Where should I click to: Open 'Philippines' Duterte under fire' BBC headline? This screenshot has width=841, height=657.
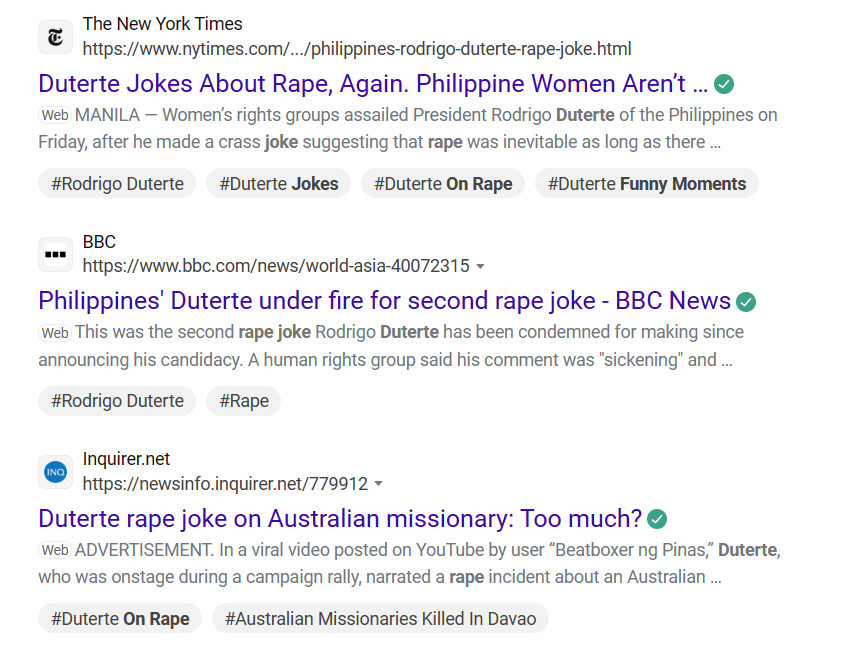[385, 301]
